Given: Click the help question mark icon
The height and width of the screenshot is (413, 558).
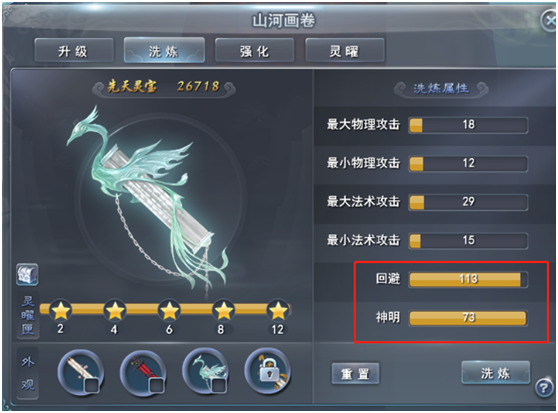Looking at the screenshot, I should tap(544, 387).
